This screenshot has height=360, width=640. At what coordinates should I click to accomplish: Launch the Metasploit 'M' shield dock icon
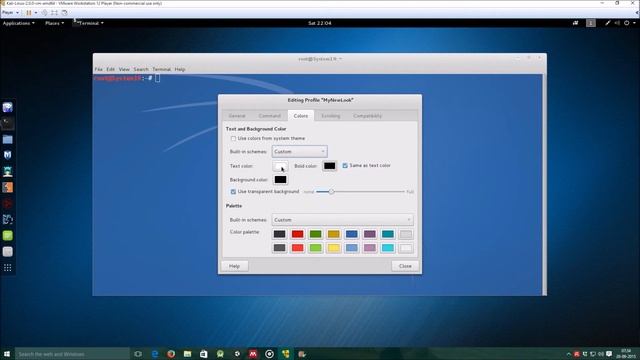click(x=8, y=155)
